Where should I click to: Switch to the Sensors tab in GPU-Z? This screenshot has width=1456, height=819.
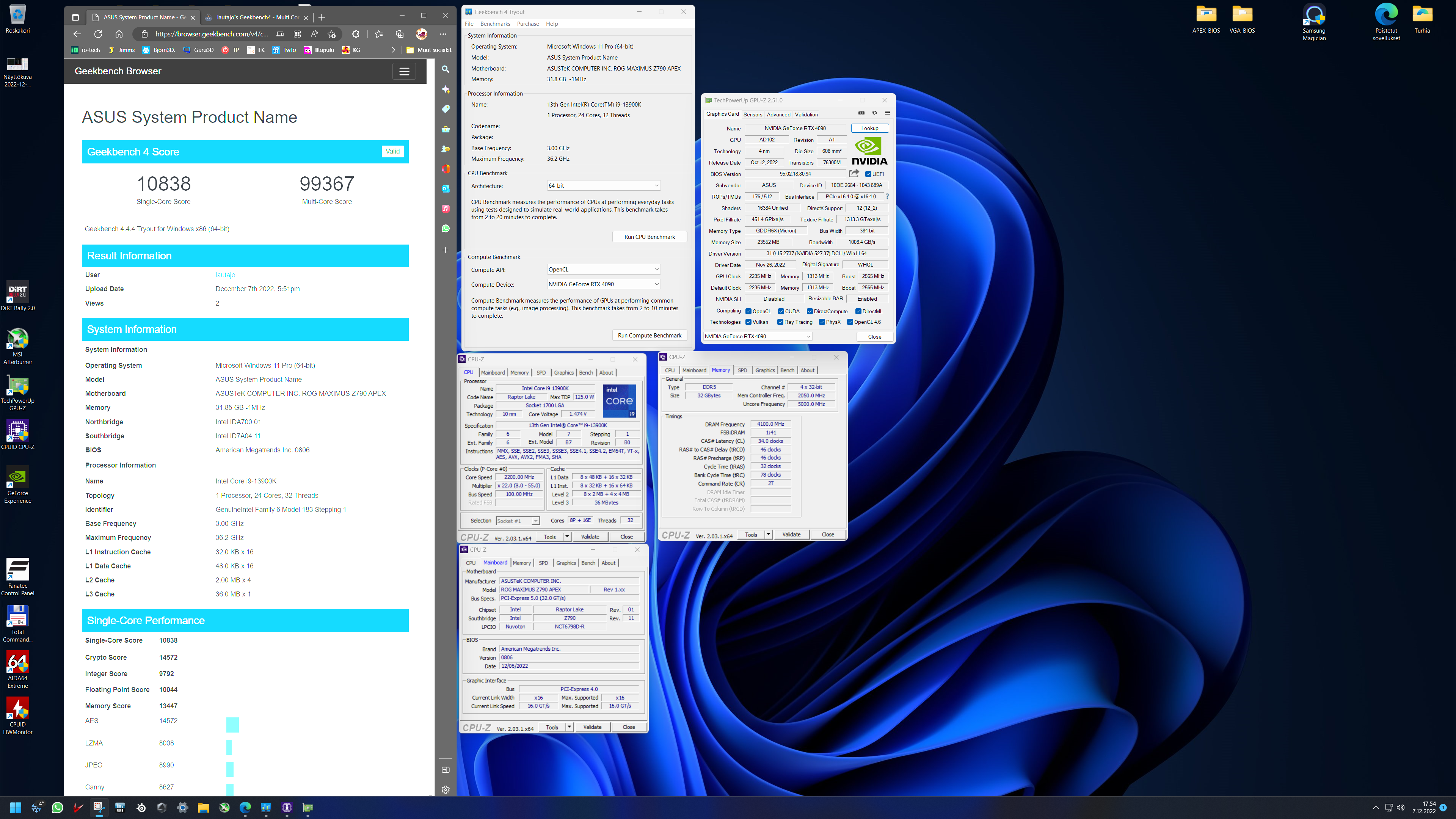[752, 114]
